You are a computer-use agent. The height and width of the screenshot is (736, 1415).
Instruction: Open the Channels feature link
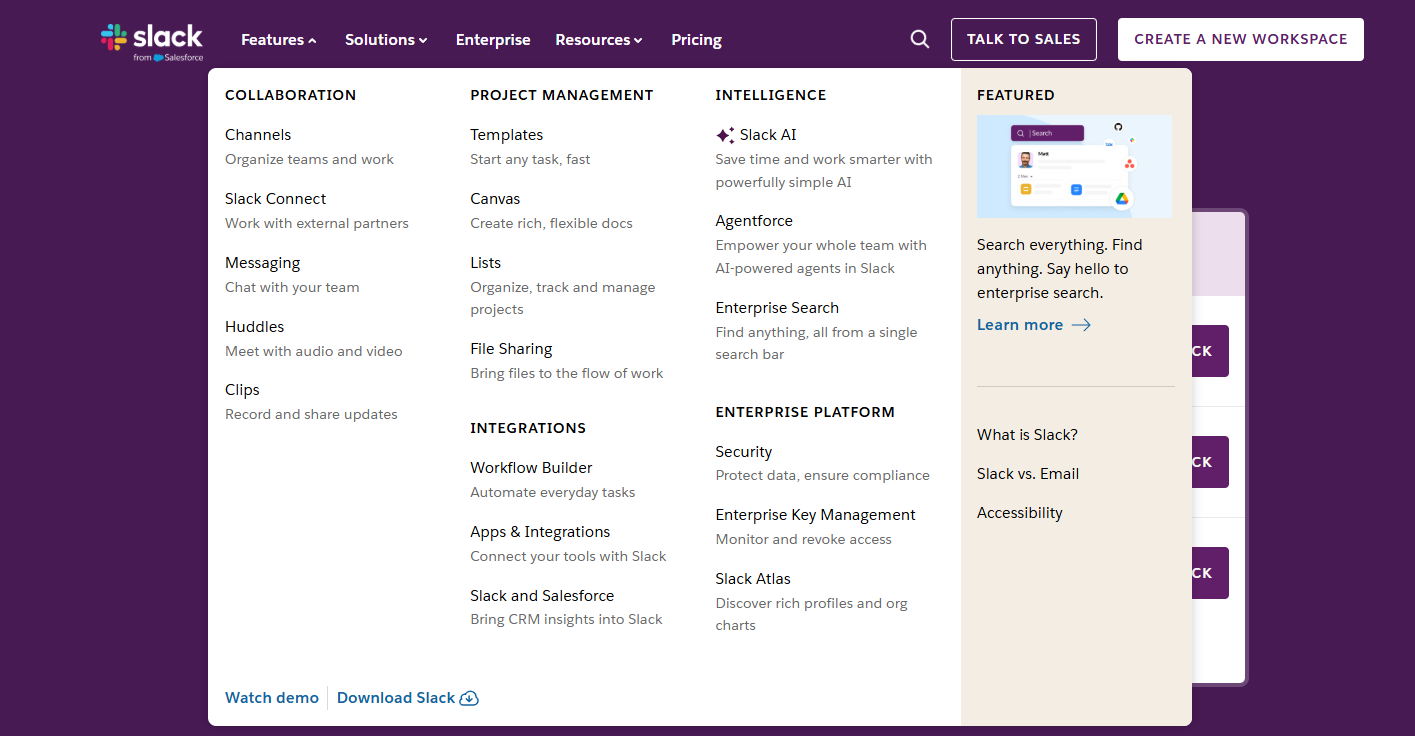click(258, 135)
